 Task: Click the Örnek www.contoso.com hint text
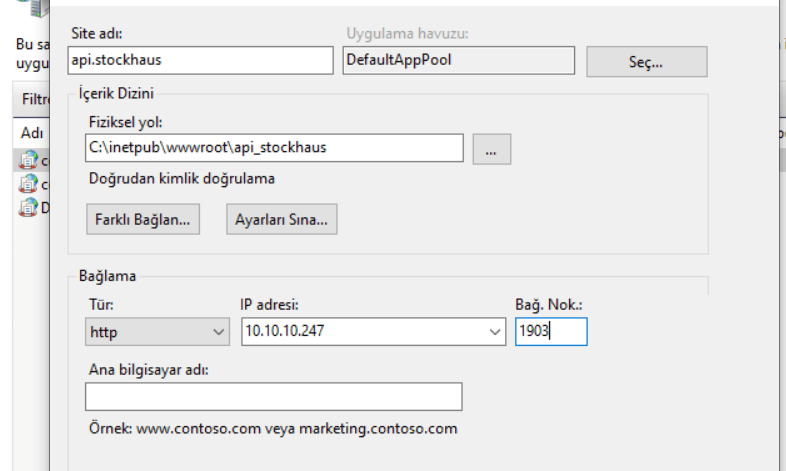(x=272, y=429)
